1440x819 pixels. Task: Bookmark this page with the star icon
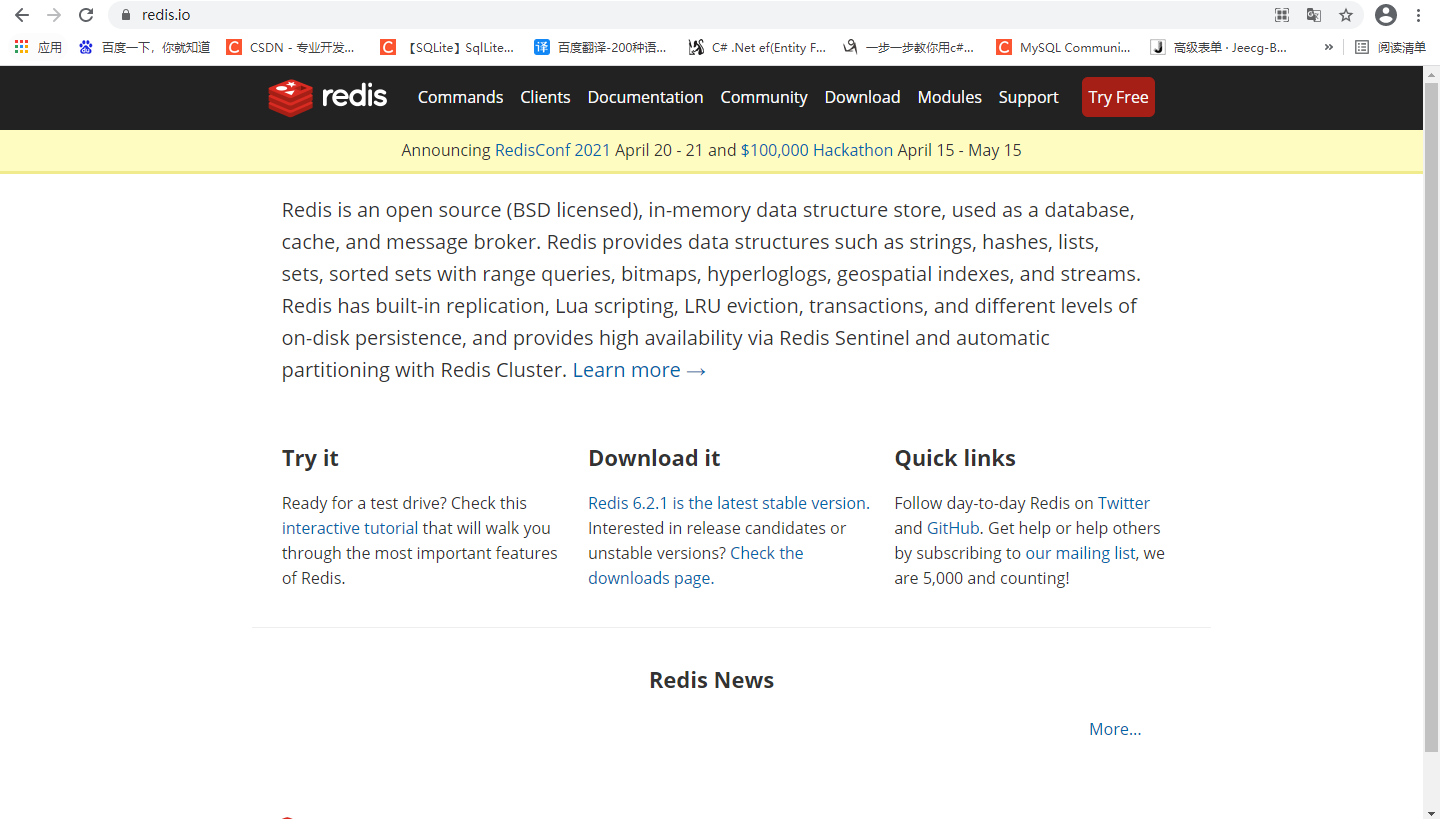coord(1346,15)
